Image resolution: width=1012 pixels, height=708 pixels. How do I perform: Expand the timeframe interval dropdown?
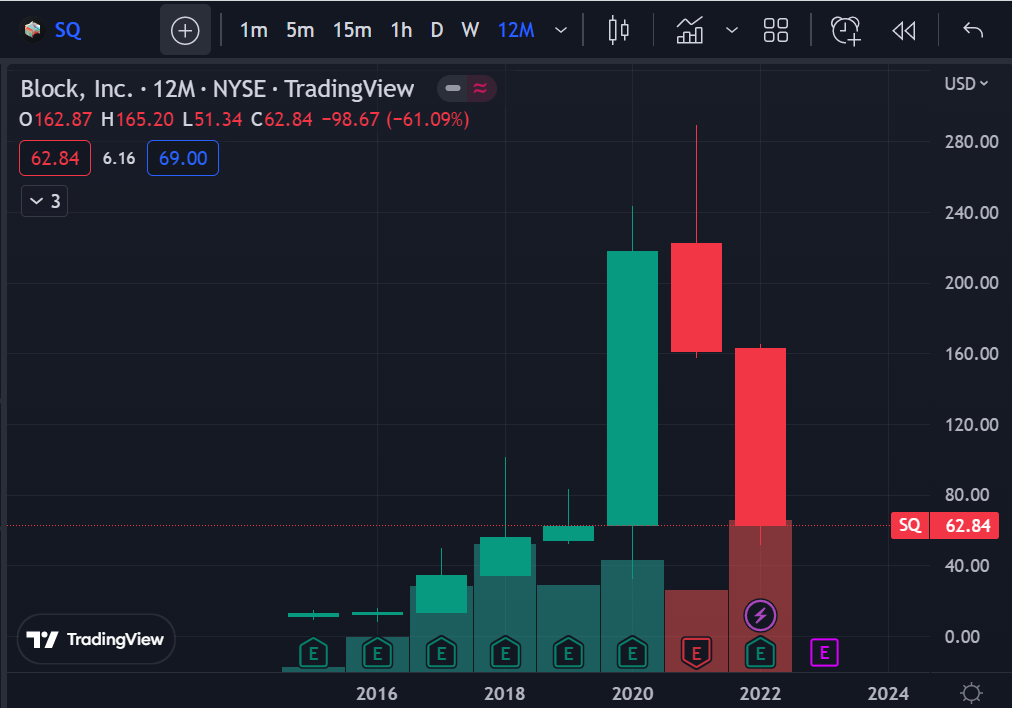561,30
